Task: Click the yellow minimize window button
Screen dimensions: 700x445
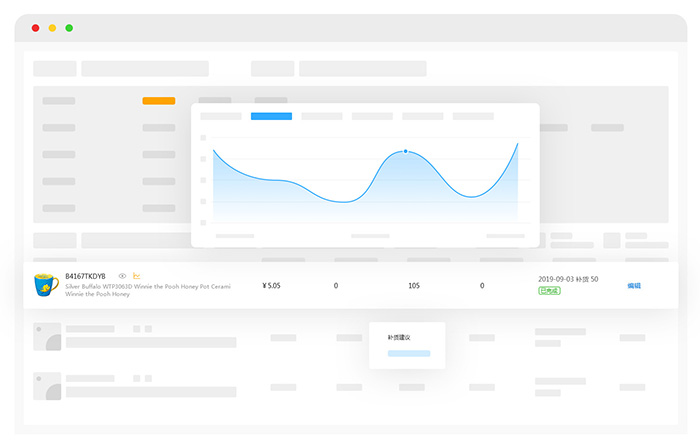Action: [x=52, y=28]
